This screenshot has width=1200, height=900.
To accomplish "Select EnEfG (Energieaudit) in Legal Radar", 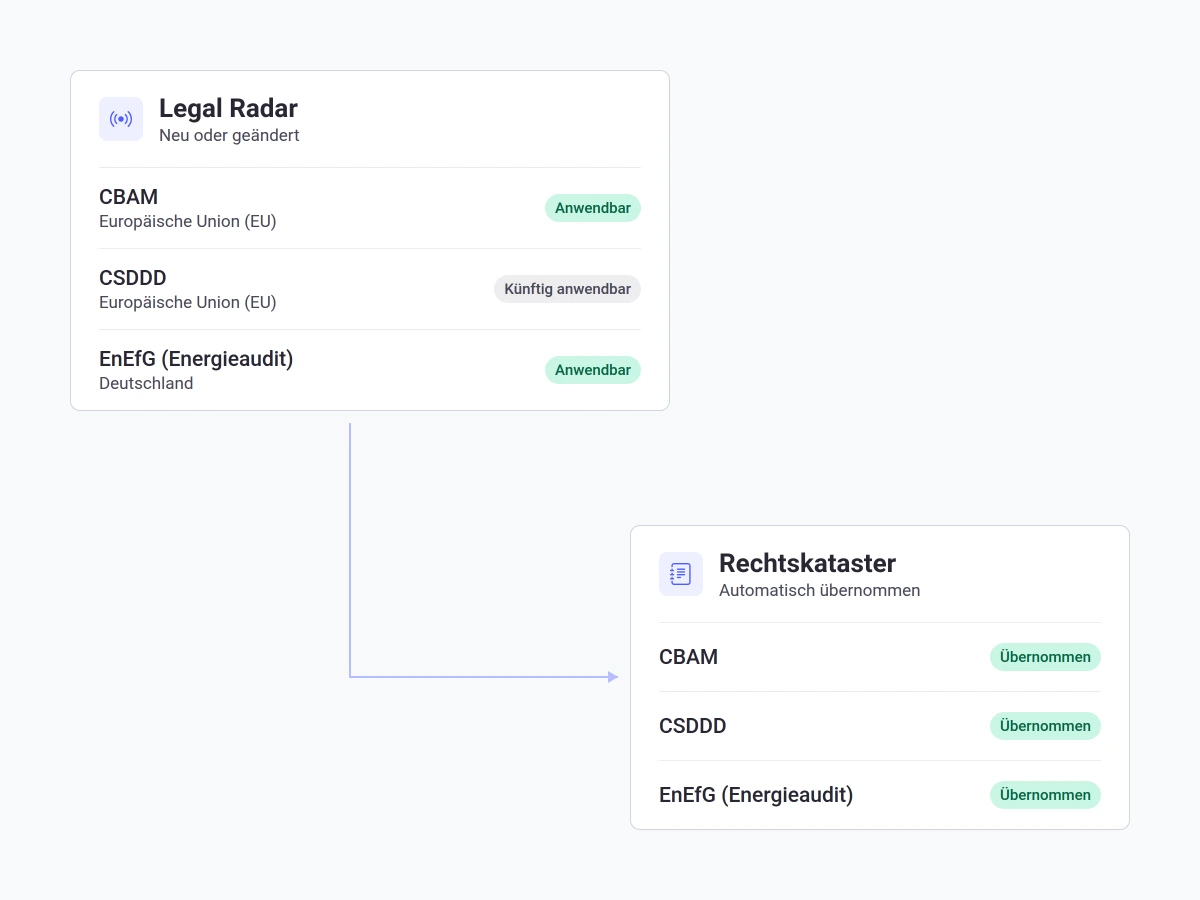I will tap(370, 370).
